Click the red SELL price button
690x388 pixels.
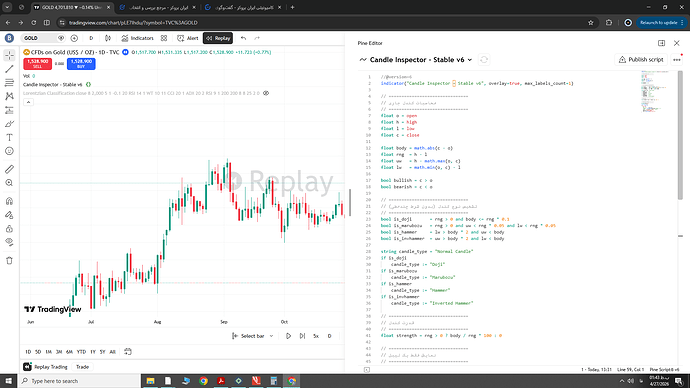pos(37,64)
